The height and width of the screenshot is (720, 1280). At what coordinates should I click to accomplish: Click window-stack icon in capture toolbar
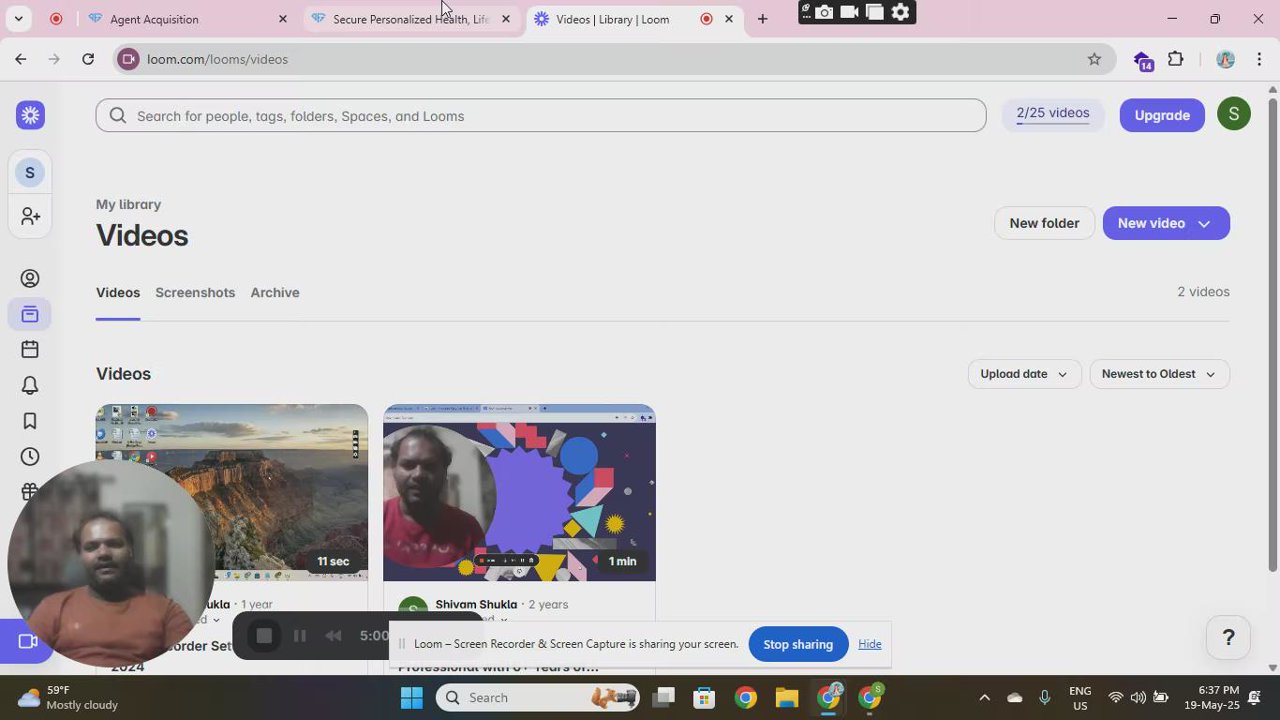click(x=875, y=12)
